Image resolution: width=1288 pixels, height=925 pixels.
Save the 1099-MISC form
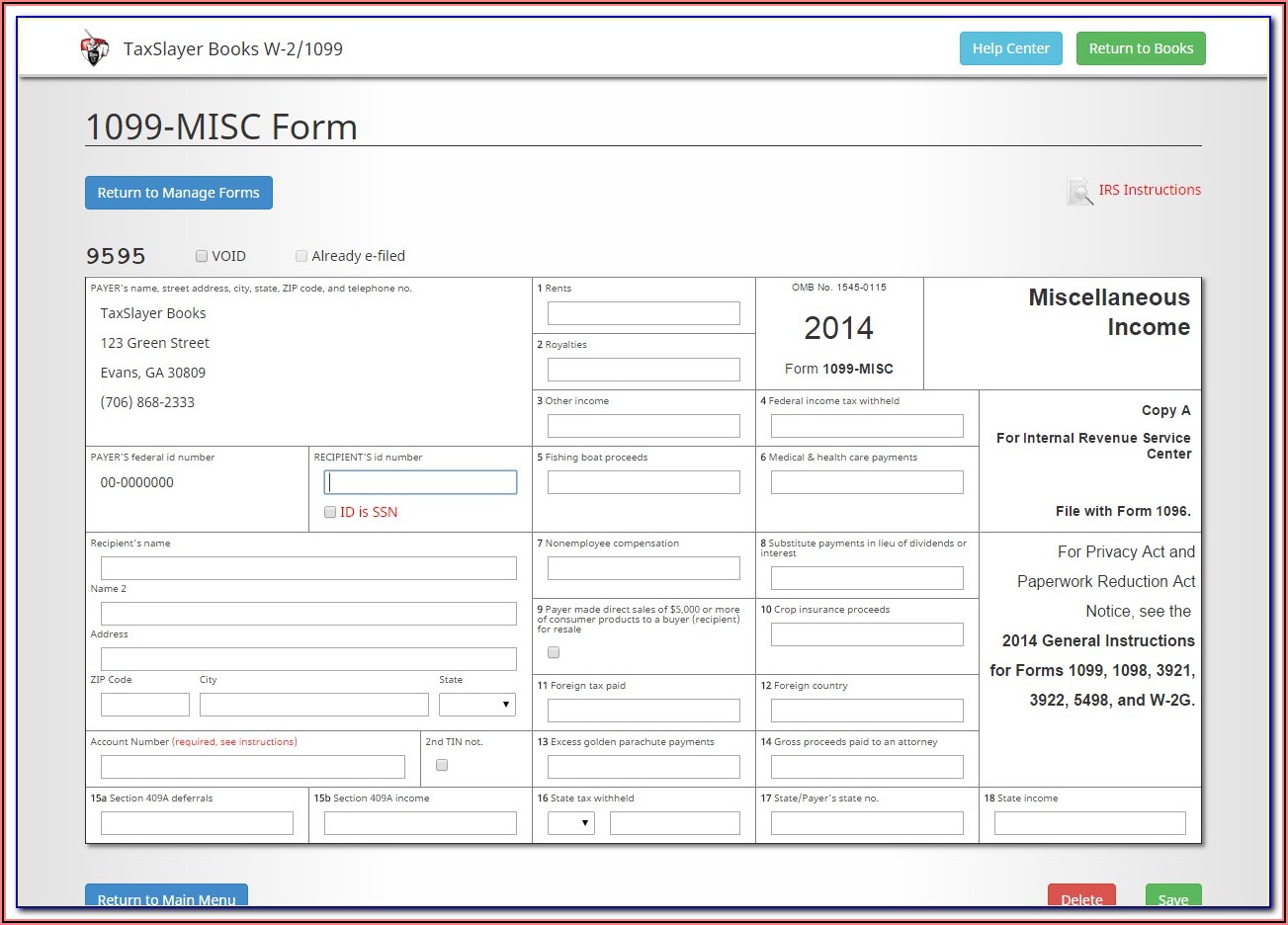[1173, 897]
